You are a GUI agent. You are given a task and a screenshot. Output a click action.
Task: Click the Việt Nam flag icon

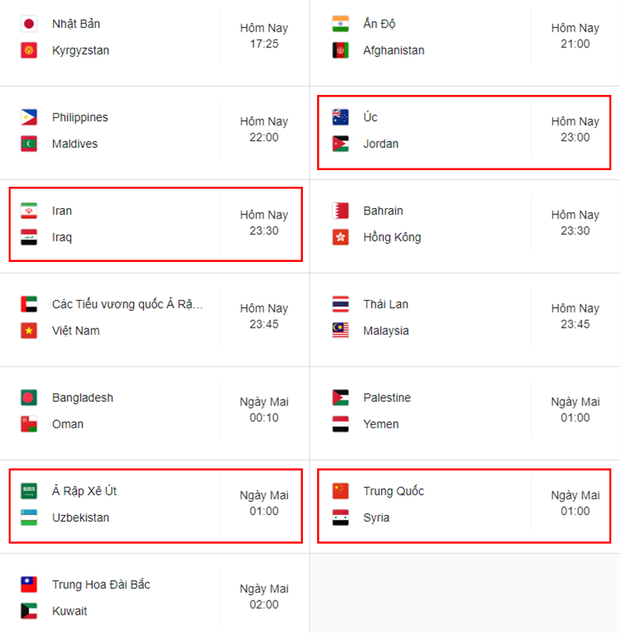click(x=29, y=331)
